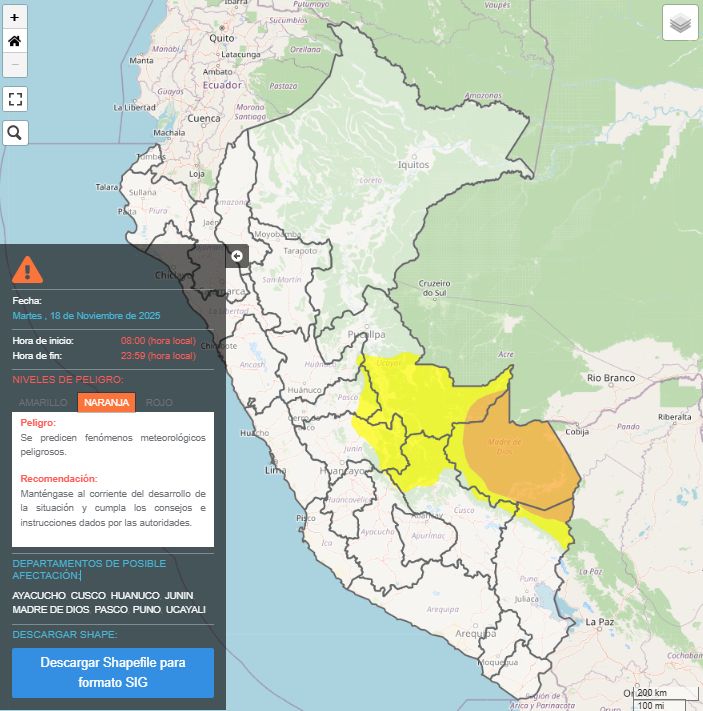Reset map to home view
This screenshot has width=703, height=711.
pyautogui.click(x=15, y=42)
